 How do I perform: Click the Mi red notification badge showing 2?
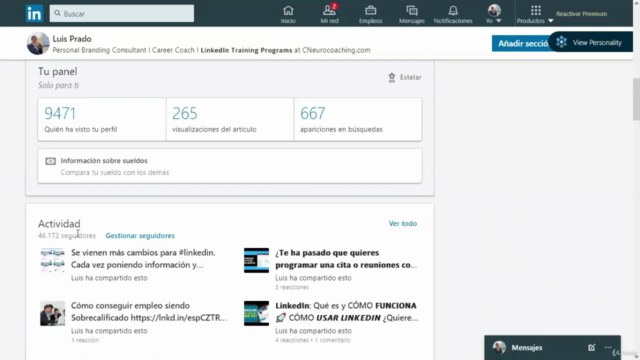(334, 6)
